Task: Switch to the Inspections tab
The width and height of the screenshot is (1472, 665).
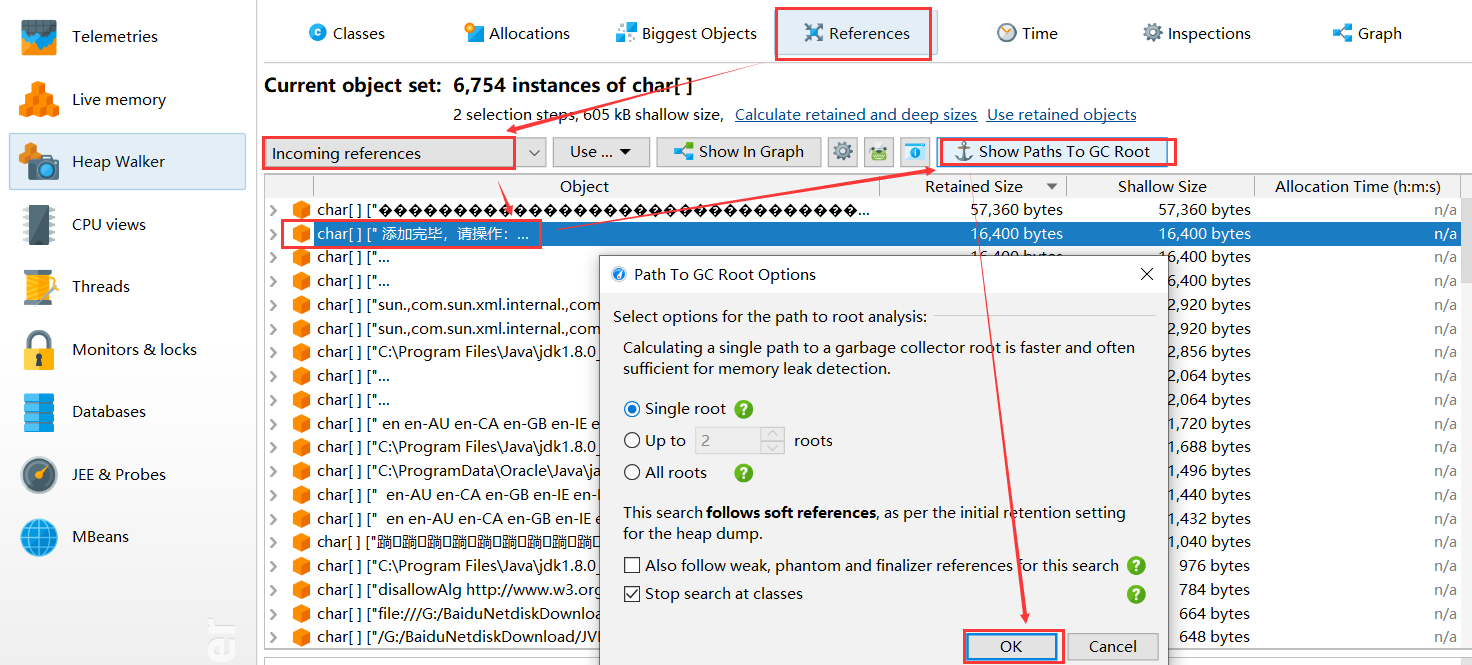Action: click(1196, 33)
